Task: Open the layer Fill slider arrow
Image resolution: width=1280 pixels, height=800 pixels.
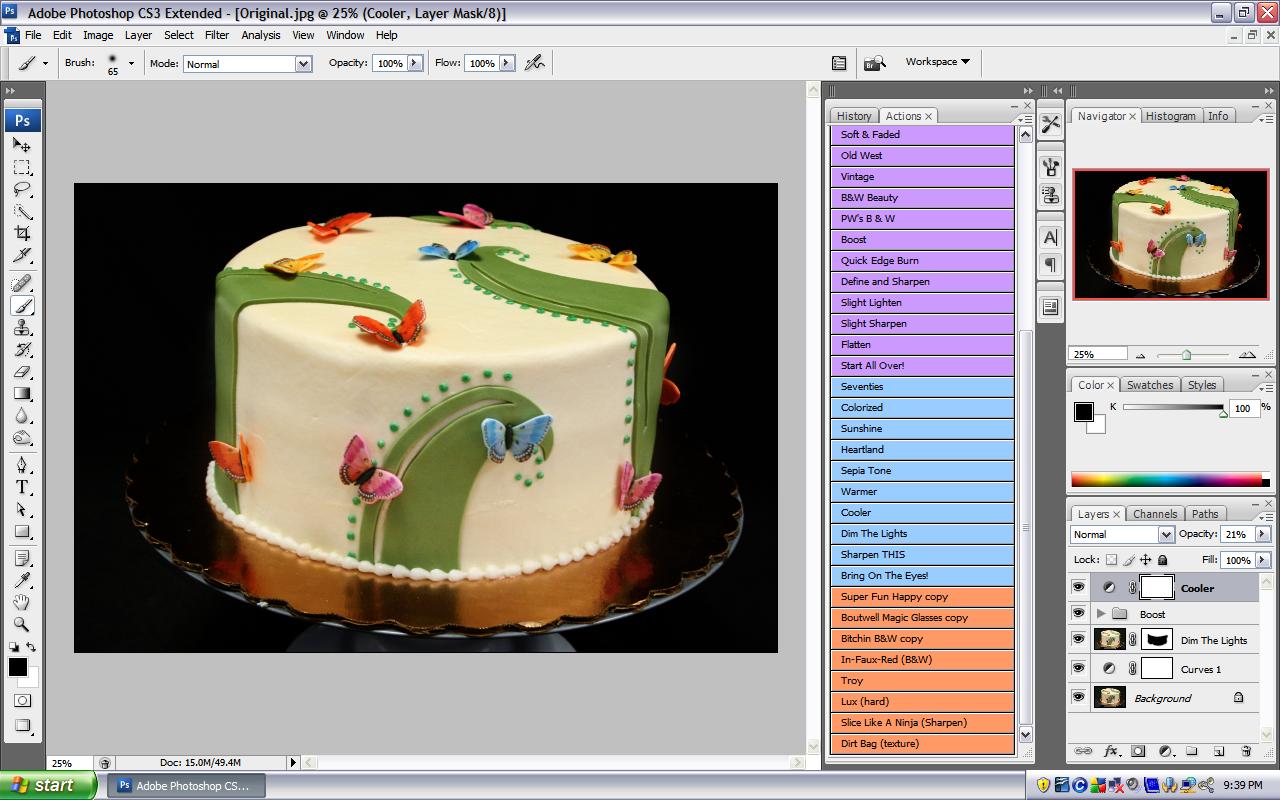Action: pyautogui.click(x=1262, y=560)
